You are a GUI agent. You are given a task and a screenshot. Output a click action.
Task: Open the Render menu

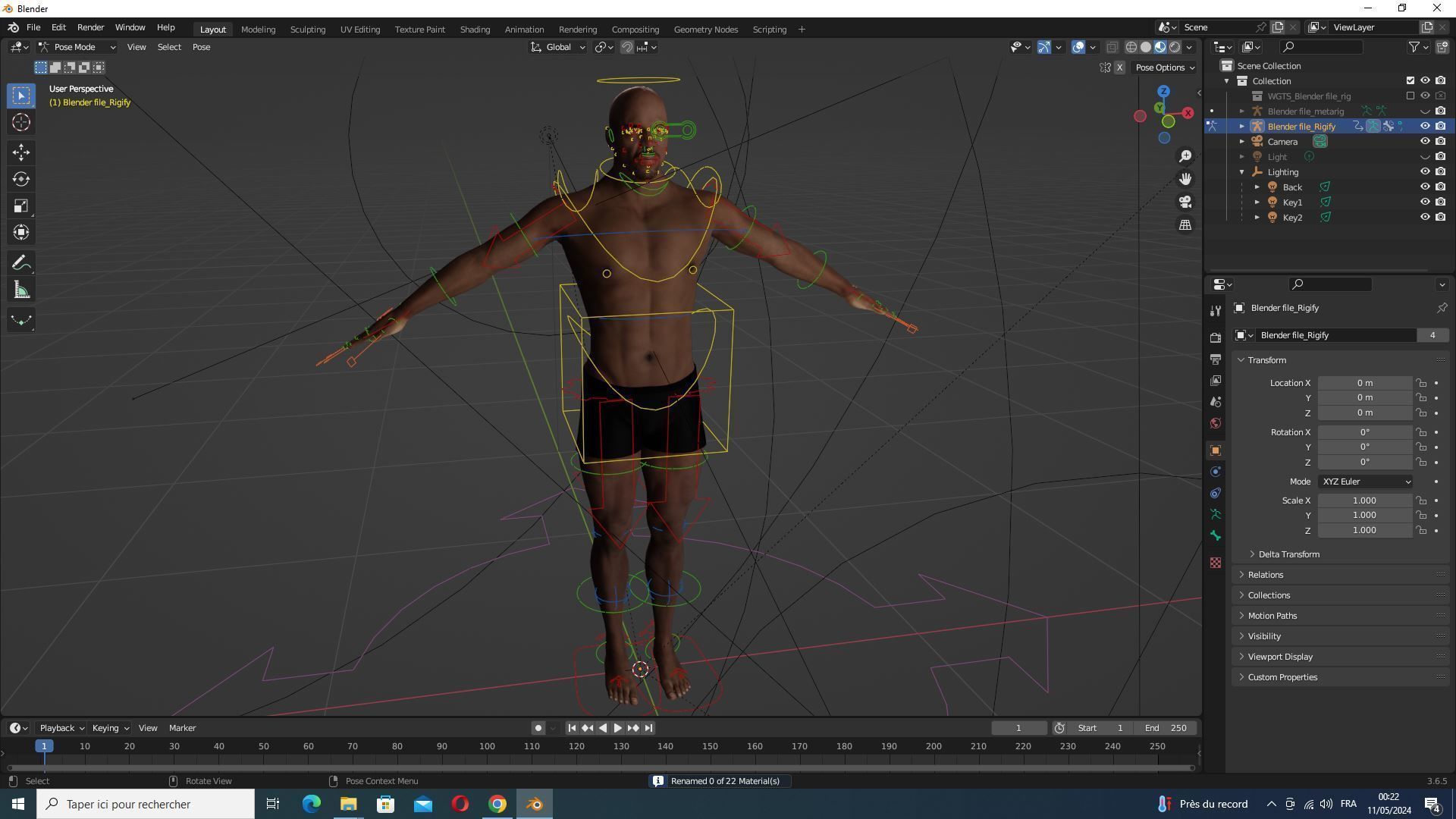[x=90, y=27]
